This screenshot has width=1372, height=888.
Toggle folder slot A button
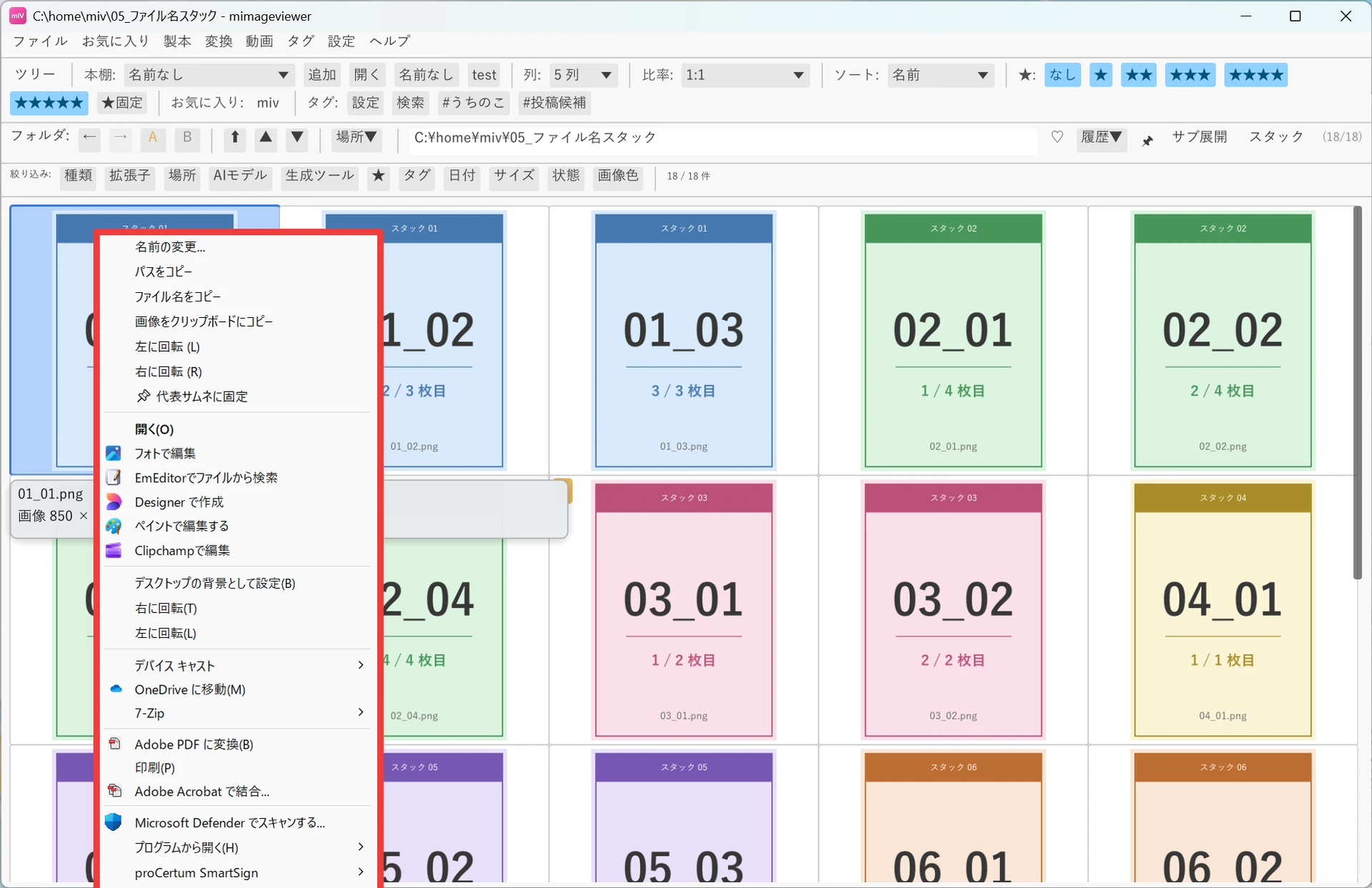[153, 138]
